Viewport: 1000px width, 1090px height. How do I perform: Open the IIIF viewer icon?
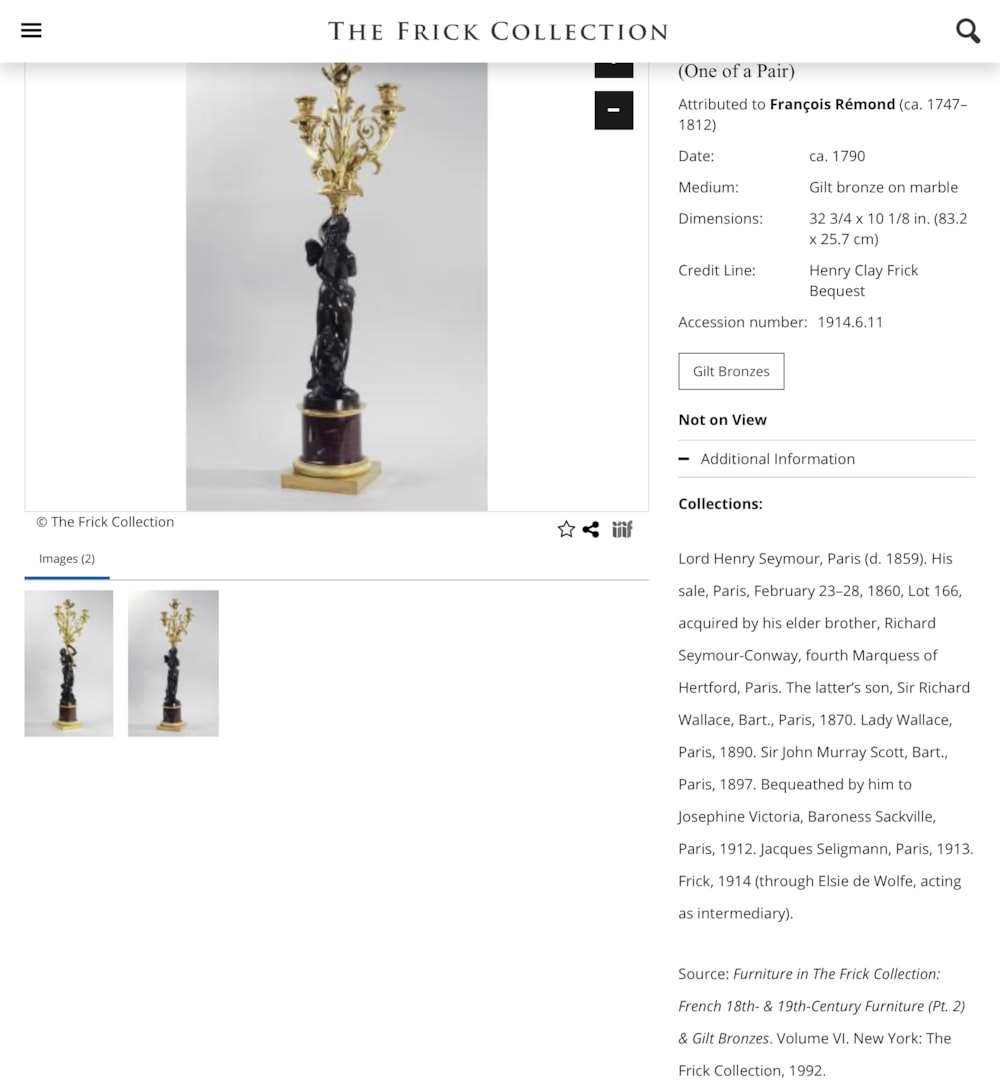click(622, 530)
